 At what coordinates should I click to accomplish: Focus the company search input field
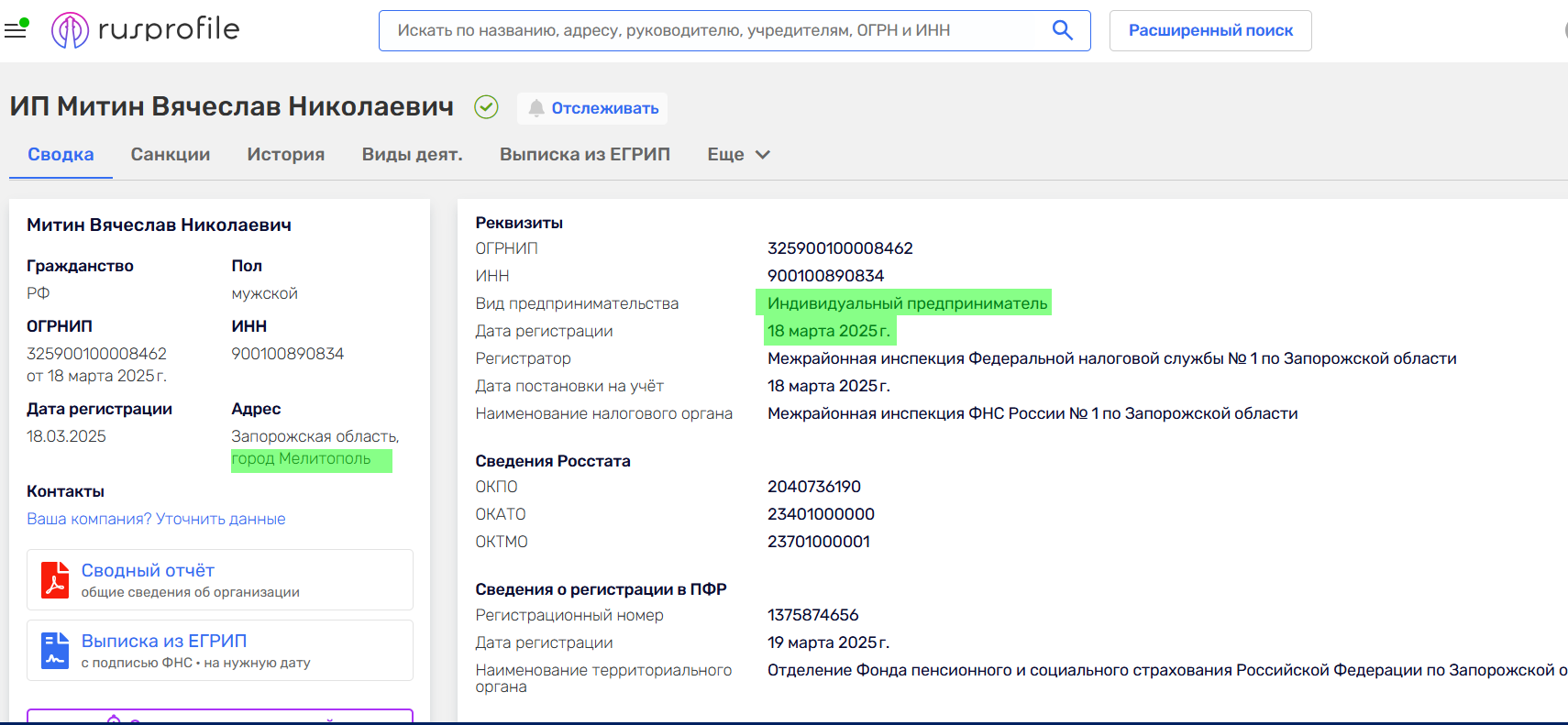pyautogui.click(x=715, y=30)
